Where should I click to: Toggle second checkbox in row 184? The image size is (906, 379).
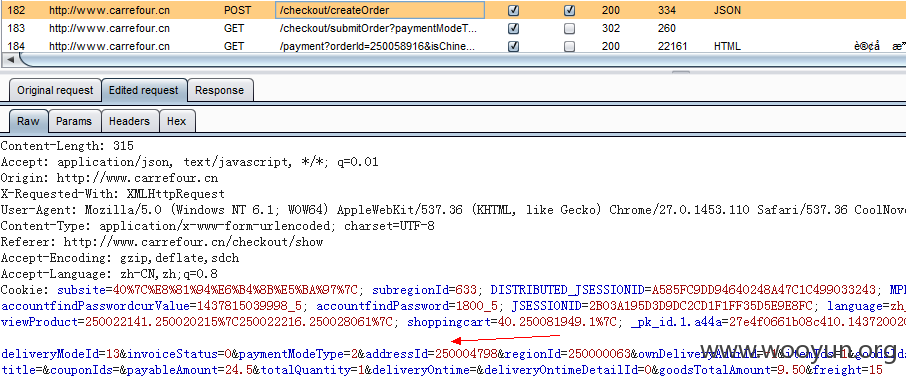570,46
